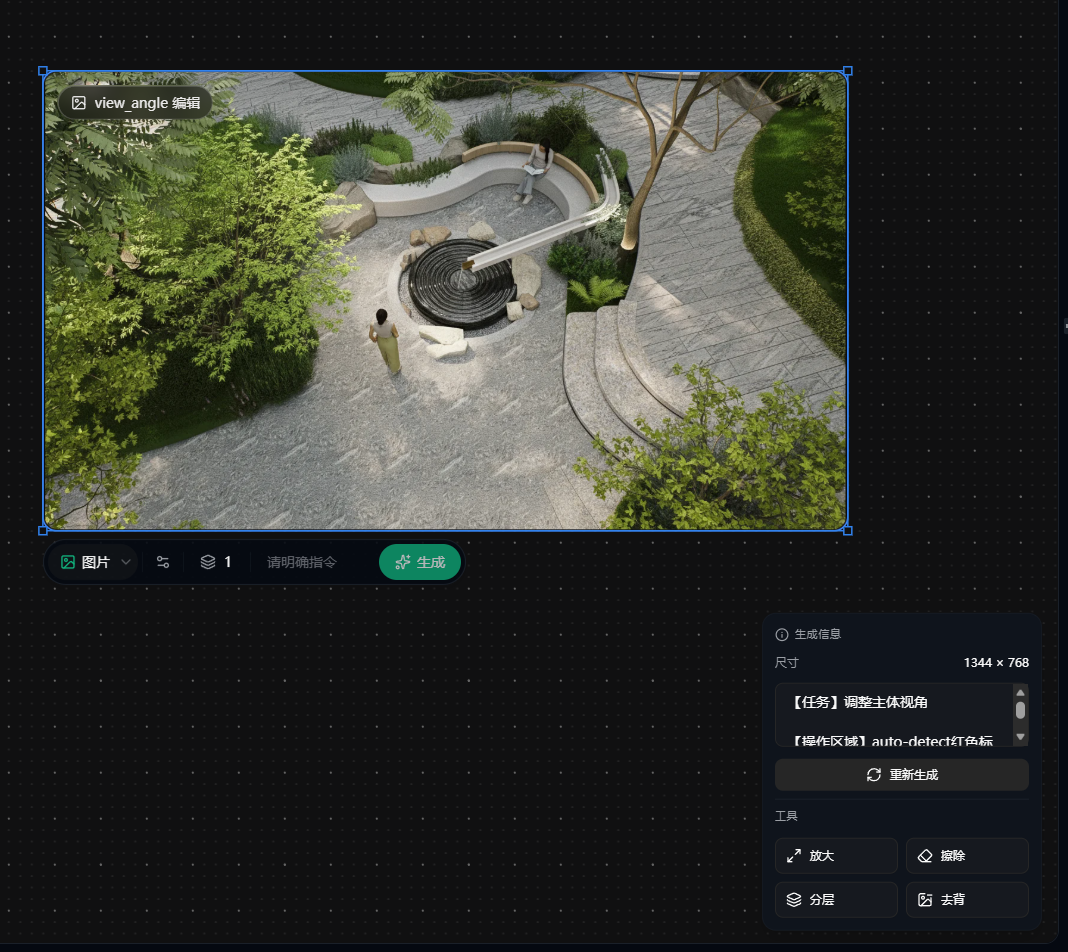Select the 分层 (layer split) tool
Image resolution: width=1068 pixels, height=952 pixels.
point(835,900)
